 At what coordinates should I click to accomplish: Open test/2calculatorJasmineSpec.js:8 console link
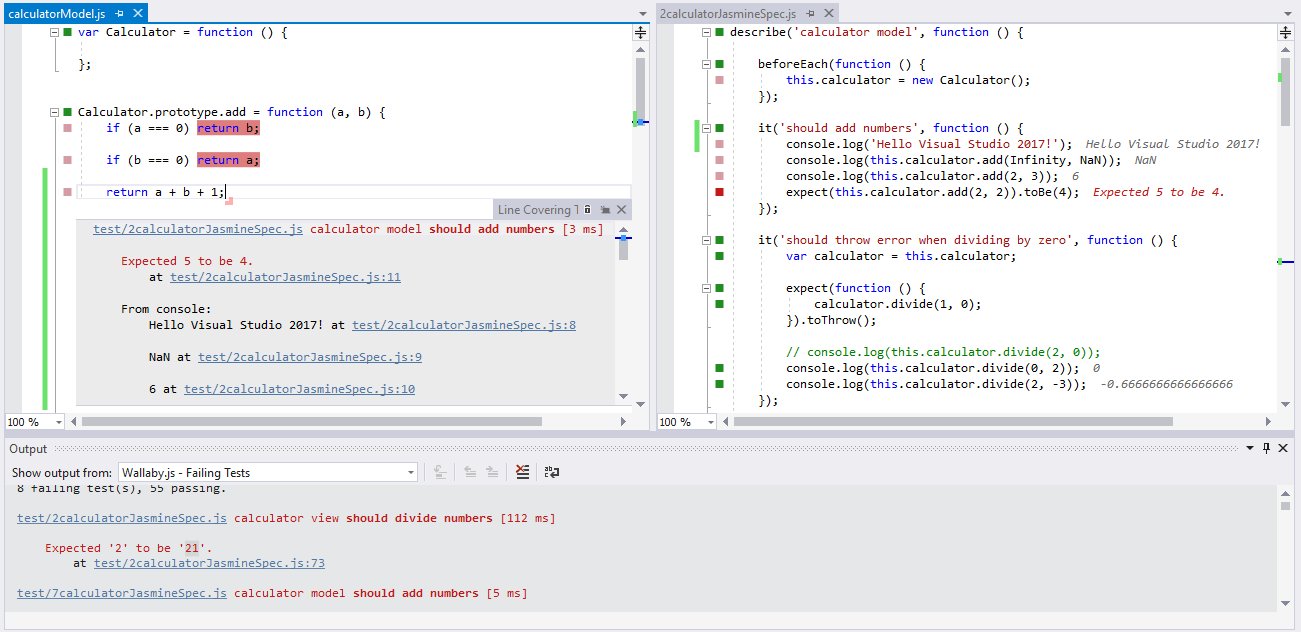[464, 325]
